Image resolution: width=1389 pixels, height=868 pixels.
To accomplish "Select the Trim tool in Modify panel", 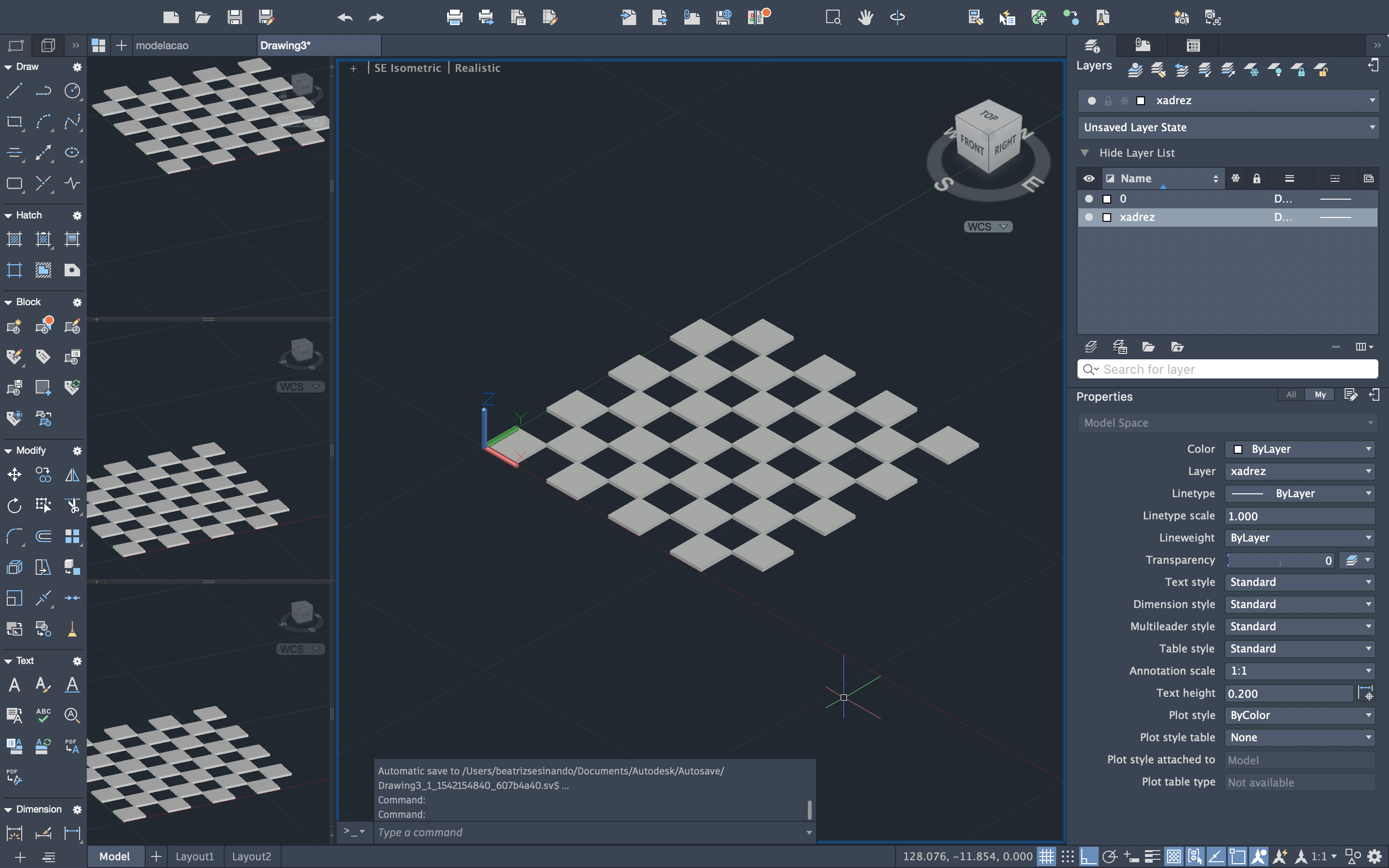I will click(x=72, y=505).
